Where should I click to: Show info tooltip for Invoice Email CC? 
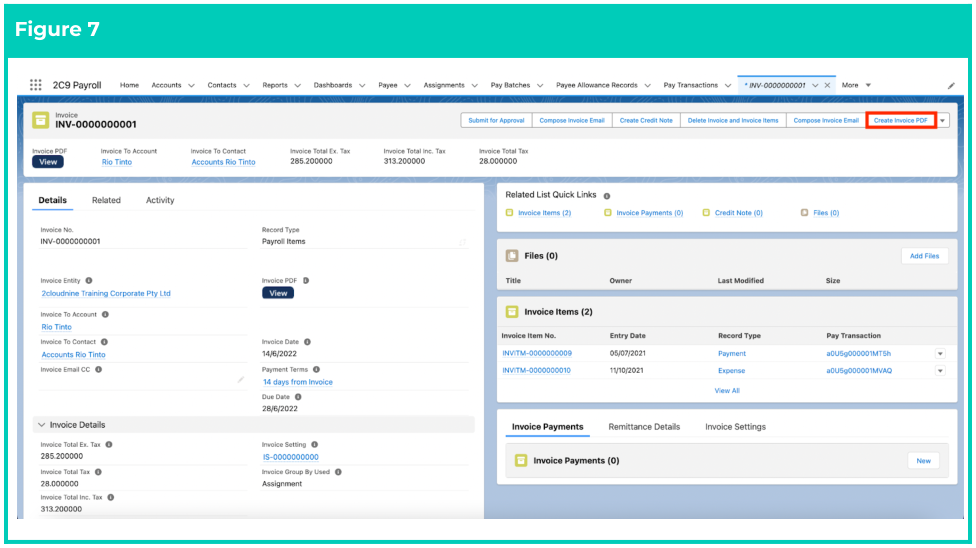98,369
